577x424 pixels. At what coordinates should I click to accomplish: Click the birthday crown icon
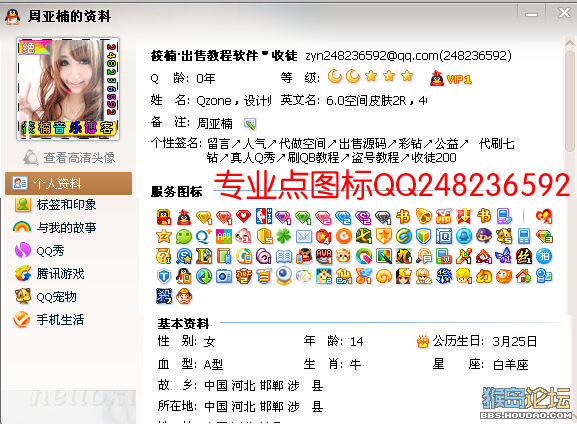pyautogui.click(x=423, y=342)
